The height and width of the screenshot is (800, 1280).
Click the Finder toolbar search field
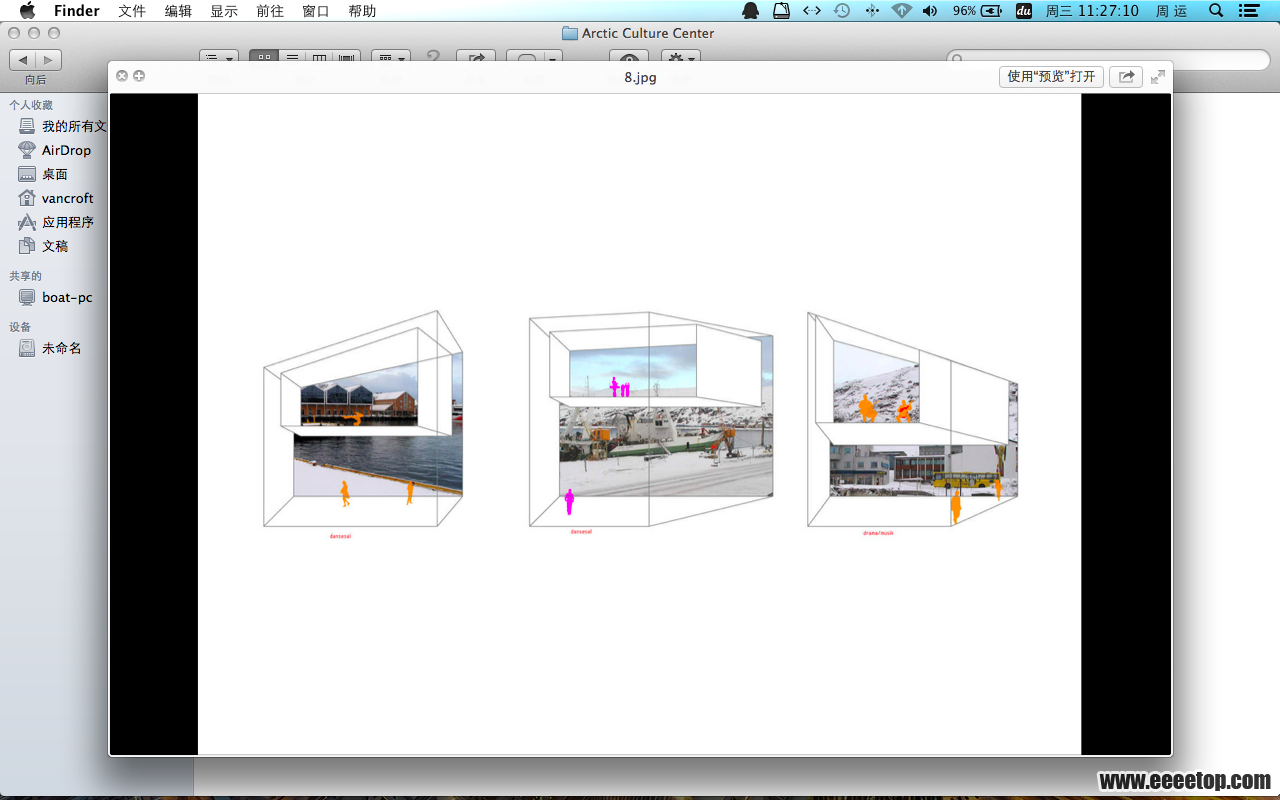(x=1108, y=60)
